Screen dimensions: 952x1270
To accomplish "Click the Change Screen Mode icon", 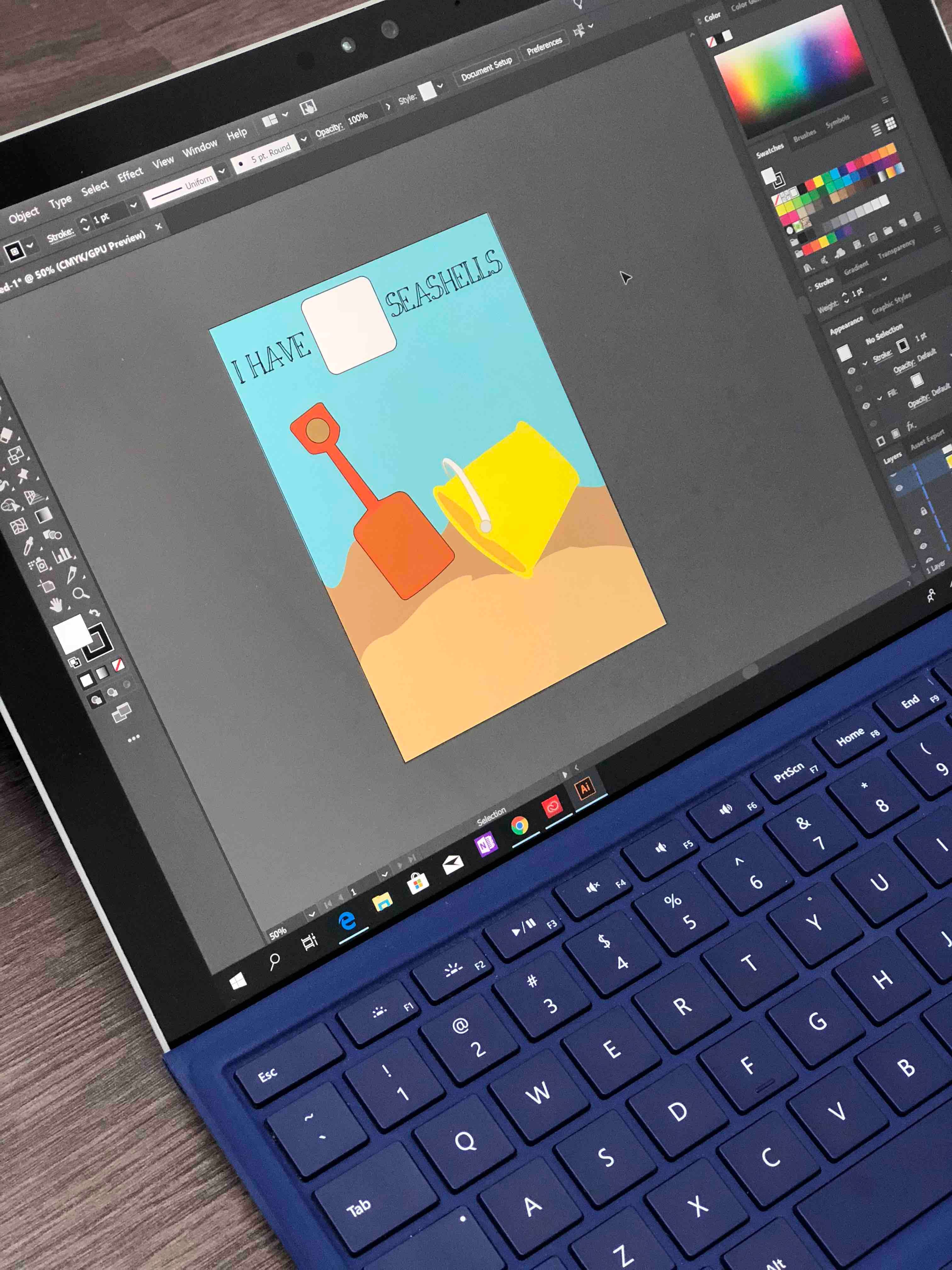I will pyautogui.click(x=121, y=712).
